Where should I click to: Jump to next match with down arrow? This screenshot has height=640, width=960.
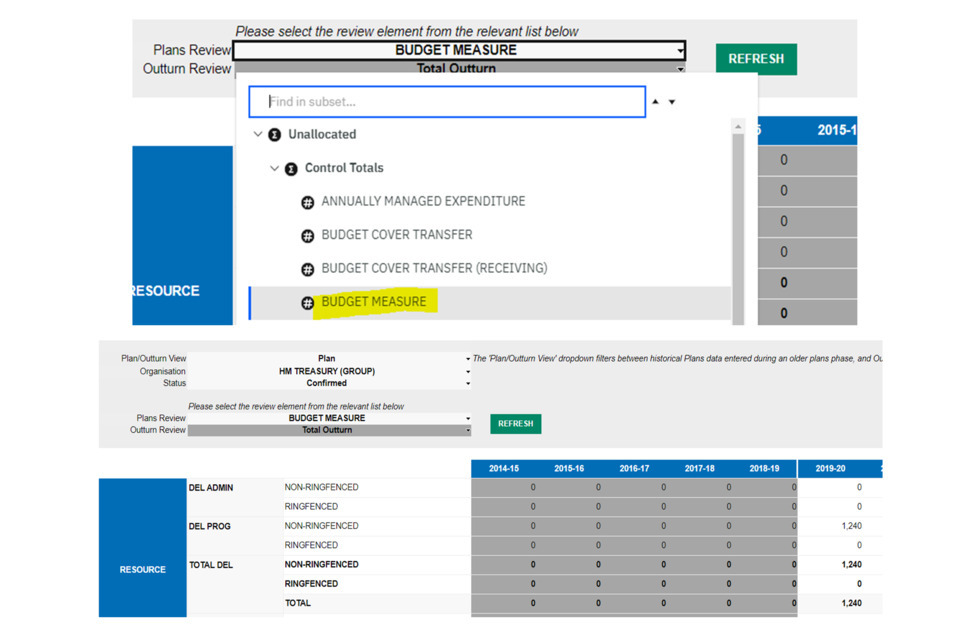(x=672, y=102)
